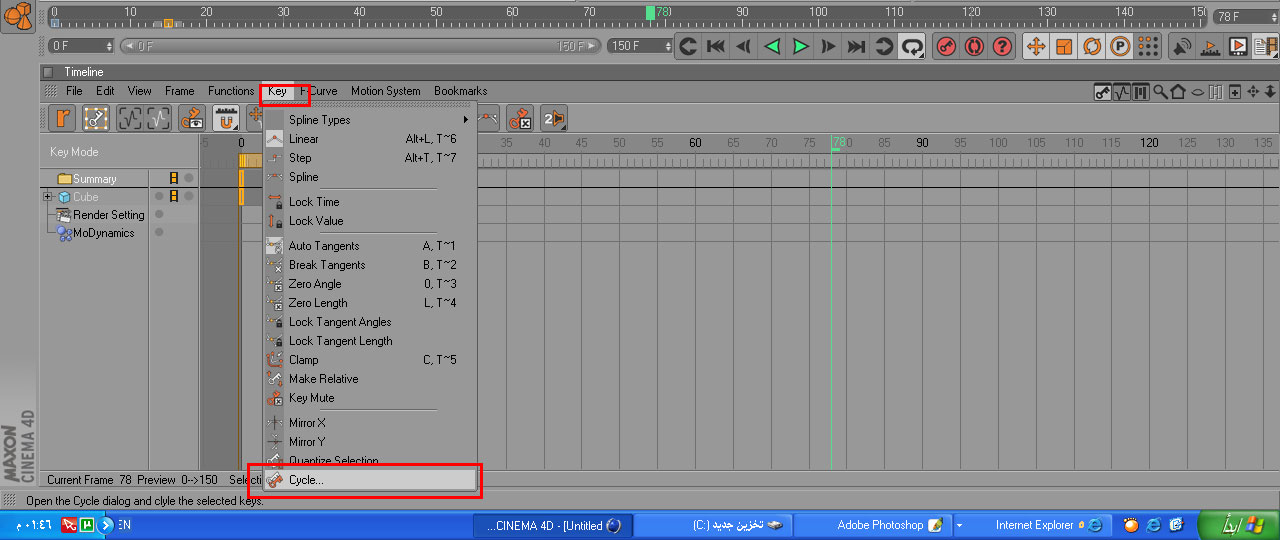
Task: Select Step interpolation entry
Action: [370, 158]
